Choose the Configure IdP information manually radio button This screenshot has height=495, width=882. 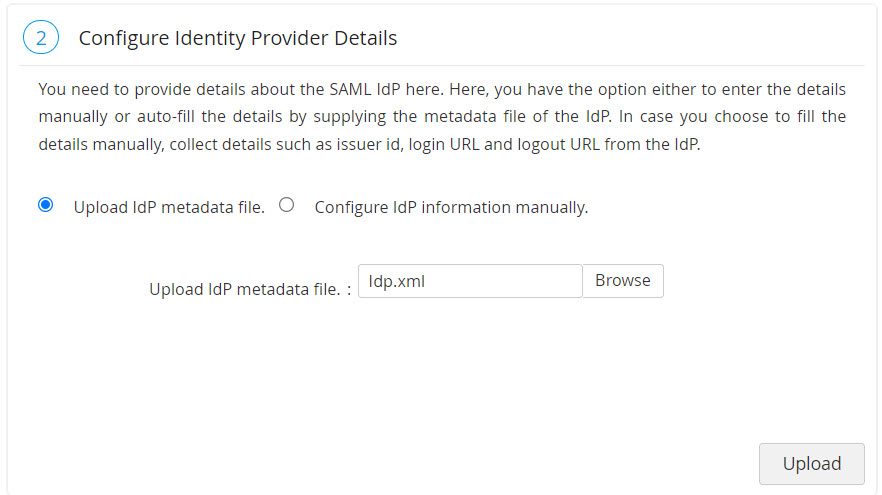click(x=287, y=205)
